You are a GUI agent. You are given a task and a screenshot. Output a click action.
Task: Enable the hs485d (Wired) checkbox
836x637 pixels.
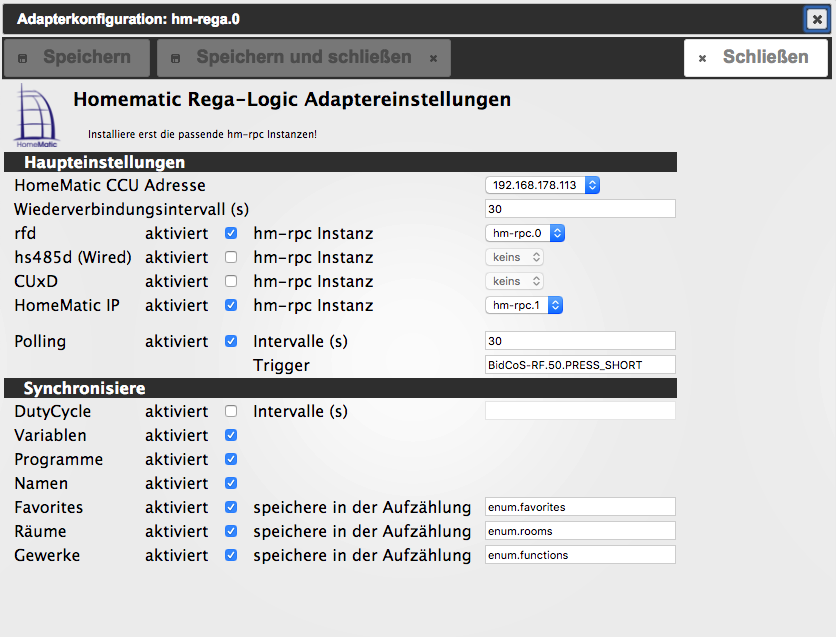click(x=231, y=258)
